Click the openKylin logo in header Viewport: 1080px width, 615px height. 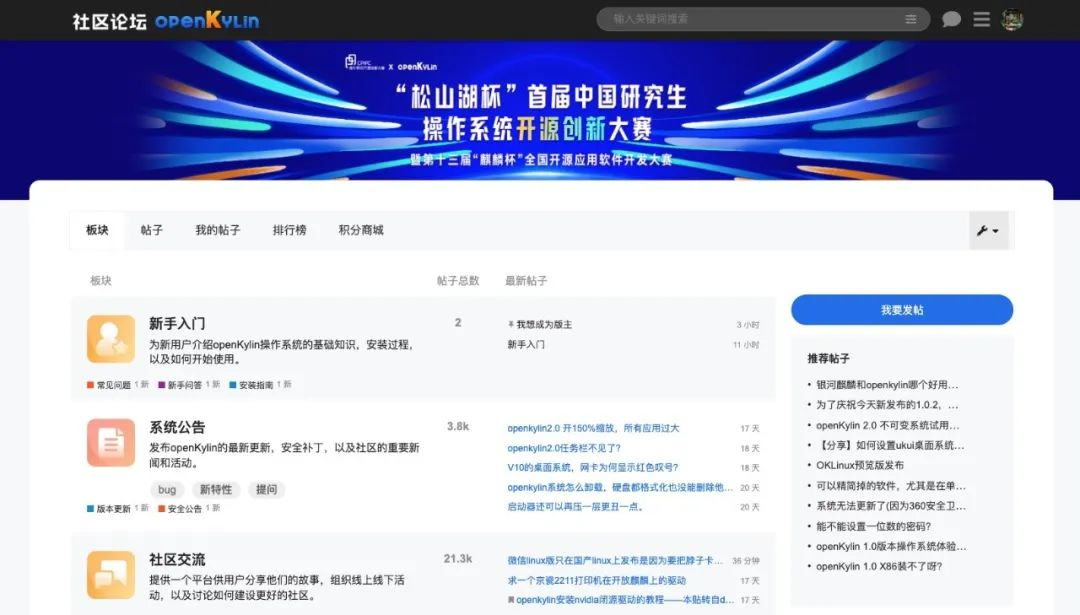pos(207,20)
